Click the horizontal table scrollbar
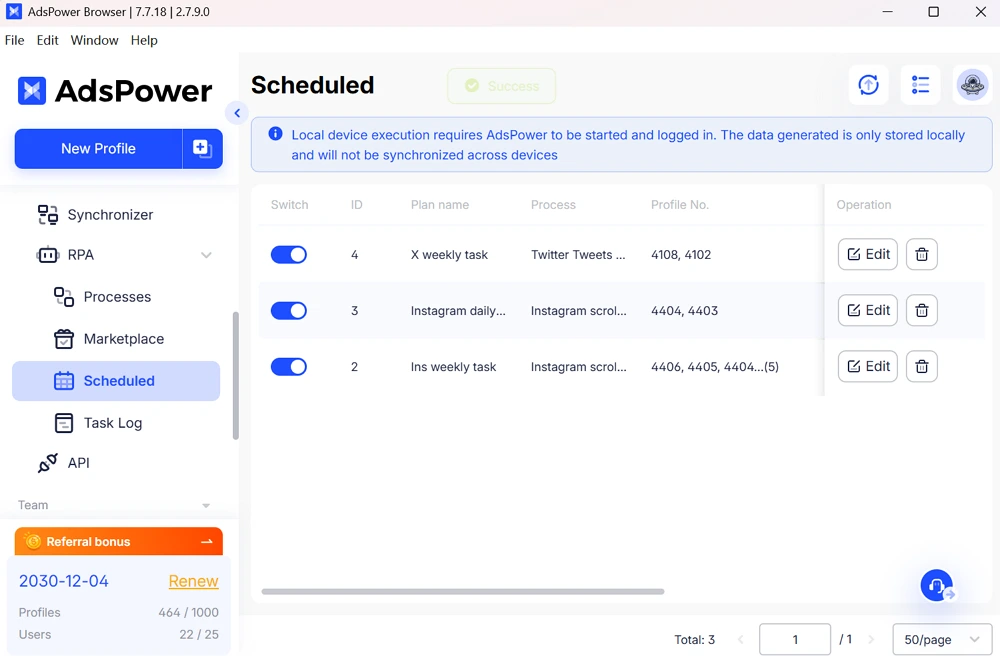The height and width of the screenshot is (656, 1000). 463,591
